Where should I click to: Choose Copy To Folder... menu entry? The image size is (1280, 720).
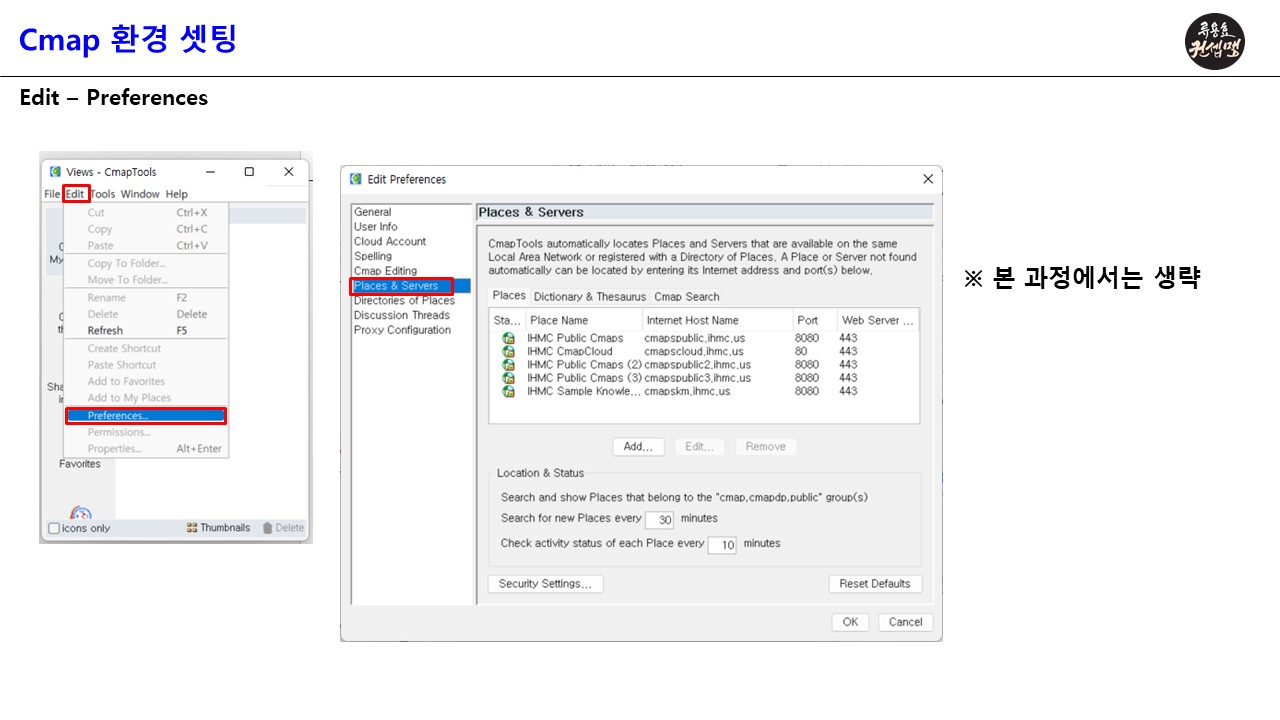[x=146, y=264]
